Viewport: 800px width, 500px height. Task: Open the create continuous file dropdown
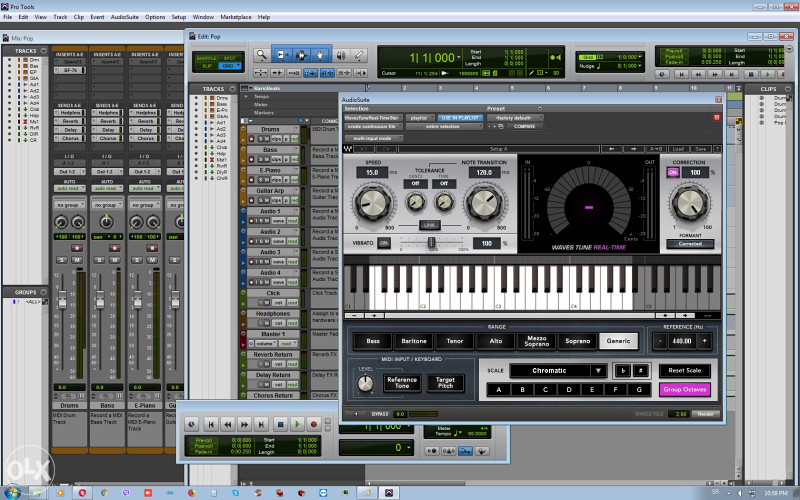[373, 127]
